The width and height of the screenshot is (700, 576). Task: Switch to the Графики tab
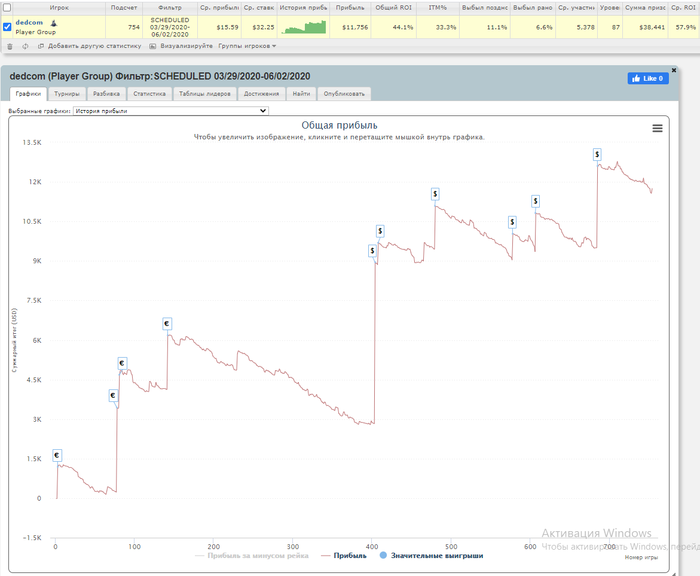28,94
